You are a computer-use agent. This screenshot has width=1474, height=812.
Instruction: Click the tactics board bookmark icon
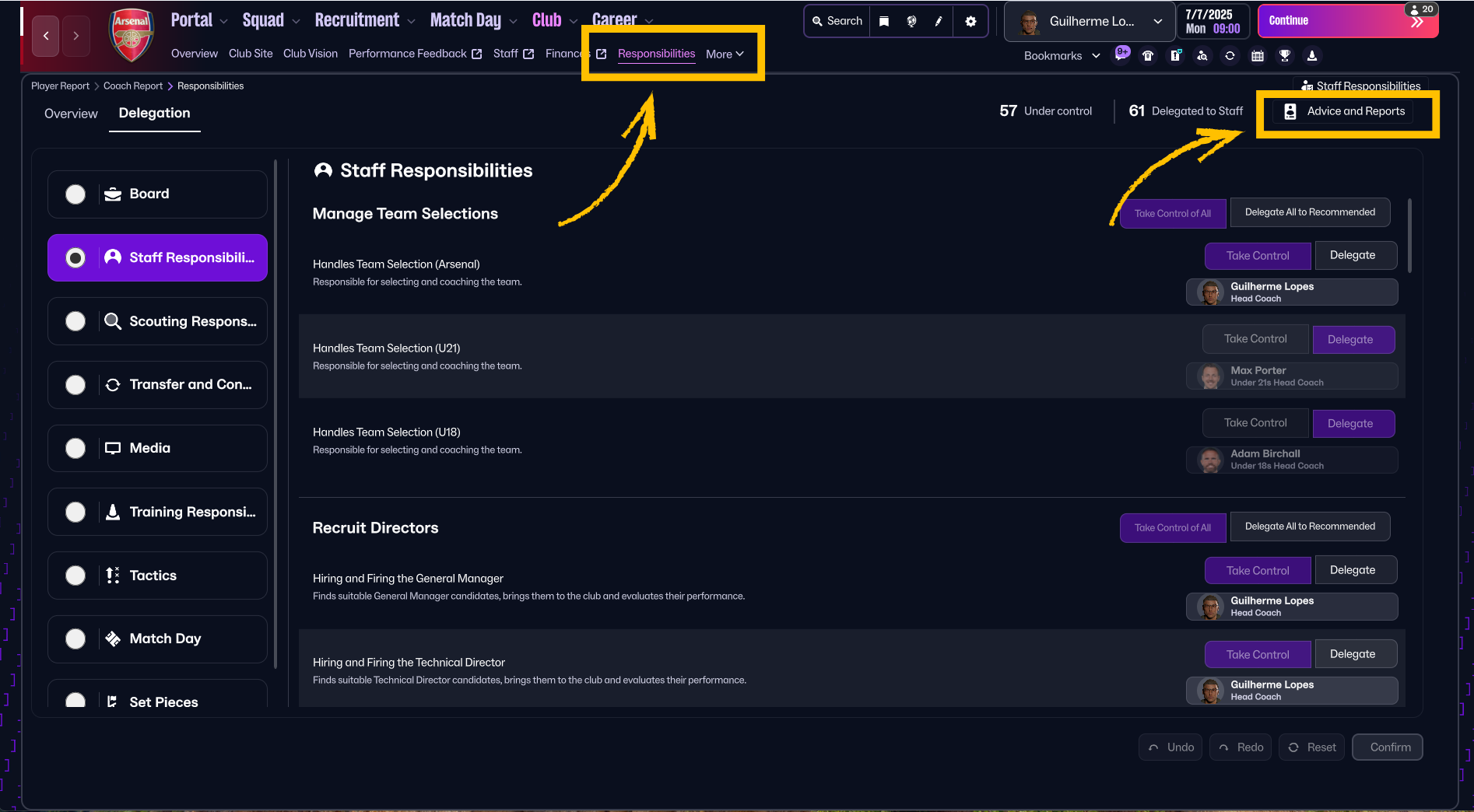tap(1175, 55)
